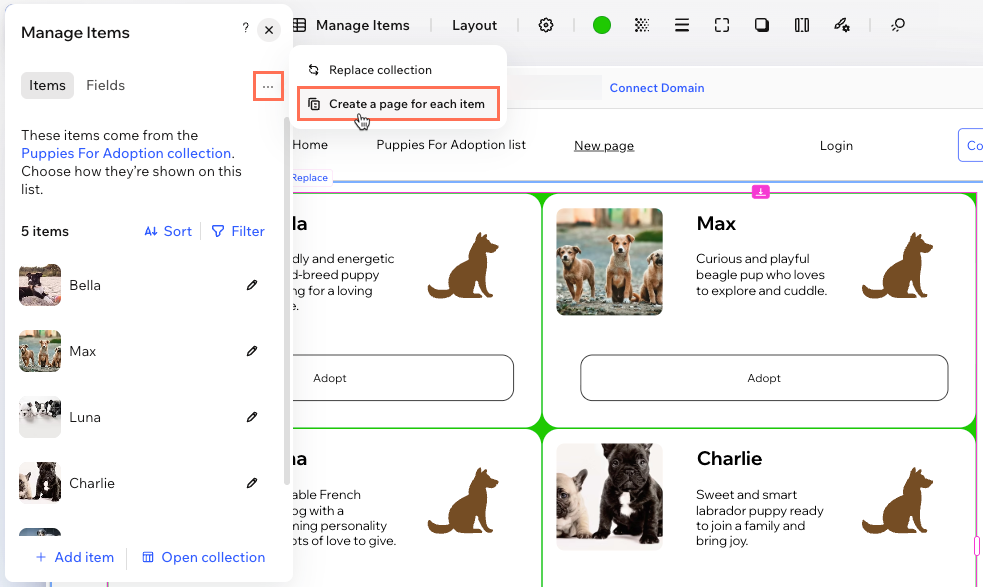The height and width of the screenshot is (587, 983).
Task: Click Add item at panel bottom
Action: pyautogui.click(x=75, y=558)
